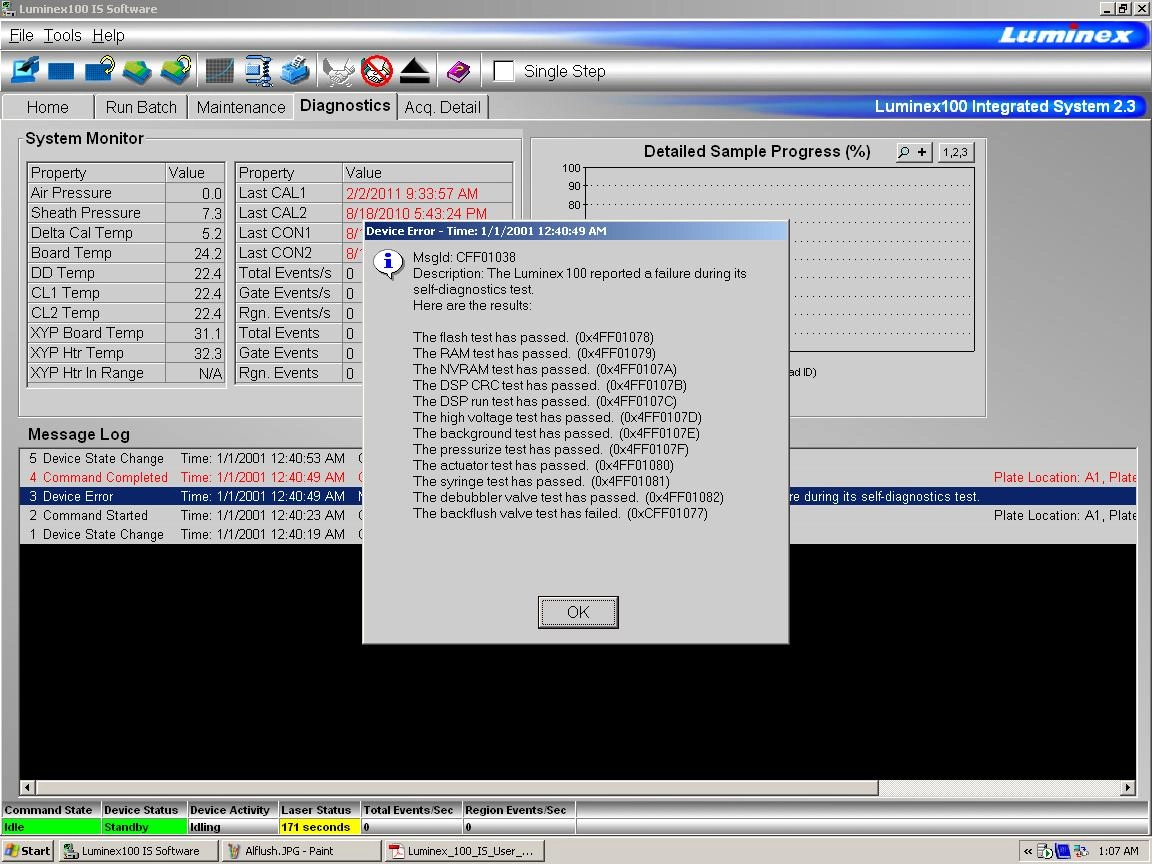Click the message log right scroll arrow
The image size is (1152, 864).
pos(1128,787)
